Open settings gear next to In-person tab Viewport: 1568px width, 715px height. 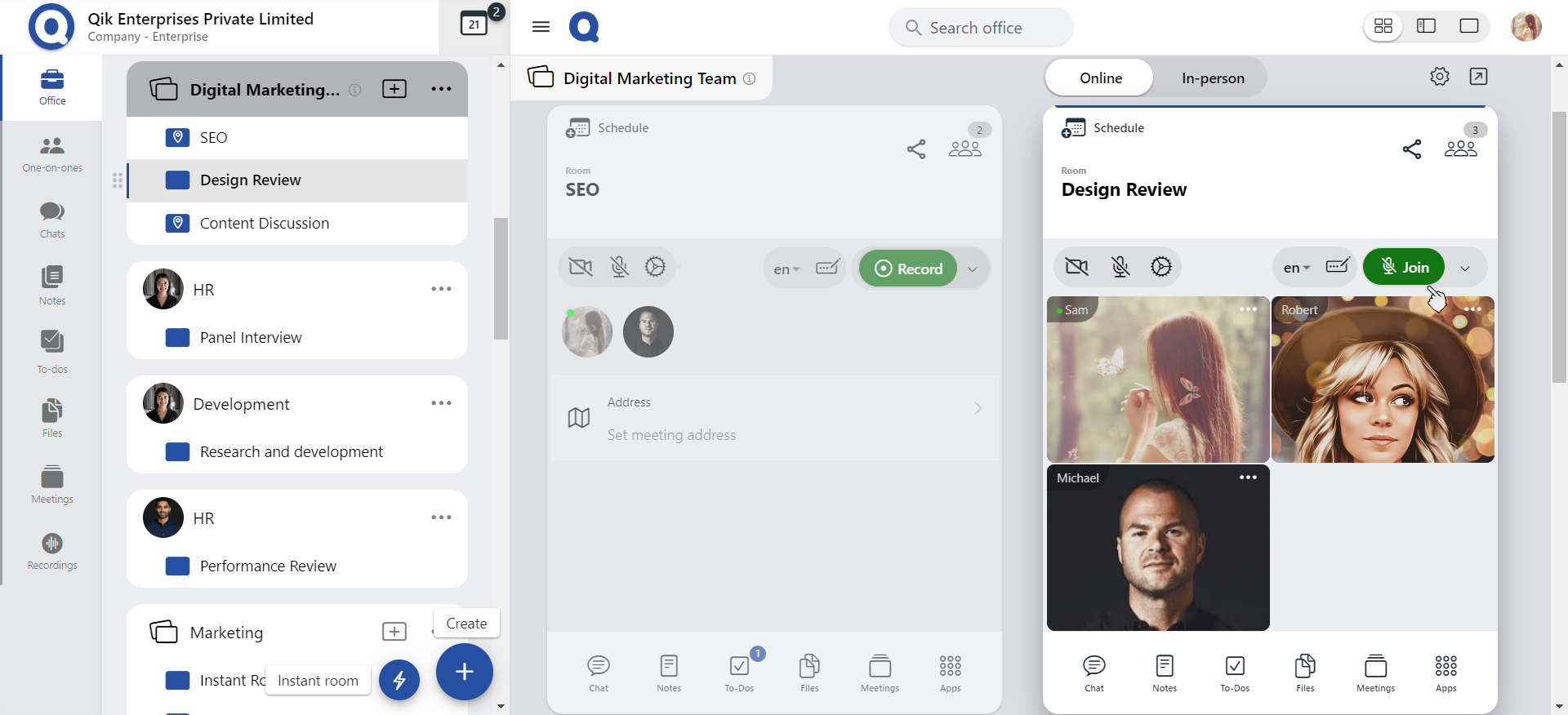1439,77
